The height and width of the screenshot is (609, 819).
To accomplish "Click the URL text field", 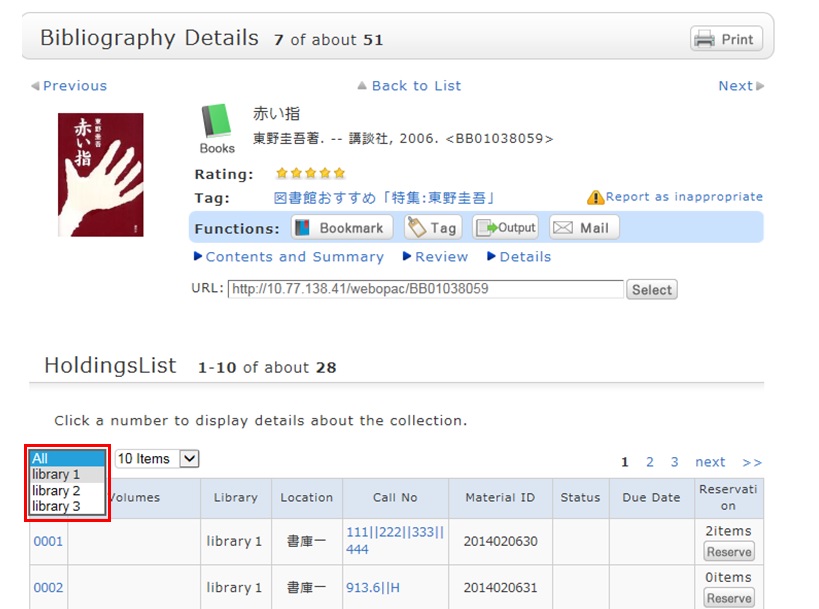I will 425,289.
